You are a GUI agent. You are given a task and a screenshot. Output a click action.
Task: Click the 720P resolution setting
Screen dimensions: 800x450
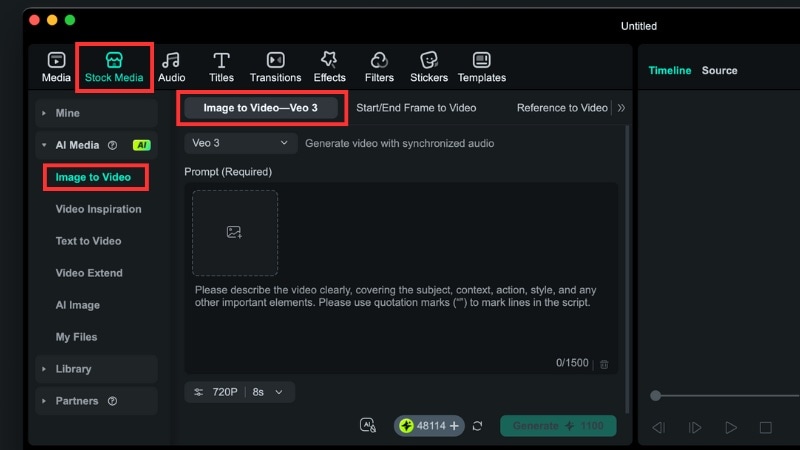pos(225,392)
